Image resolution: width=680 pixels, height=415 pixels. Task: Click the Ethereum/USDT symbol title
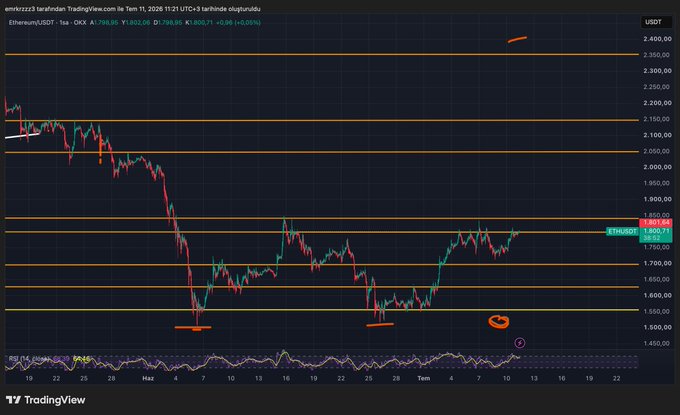click(x=32, y=23)
